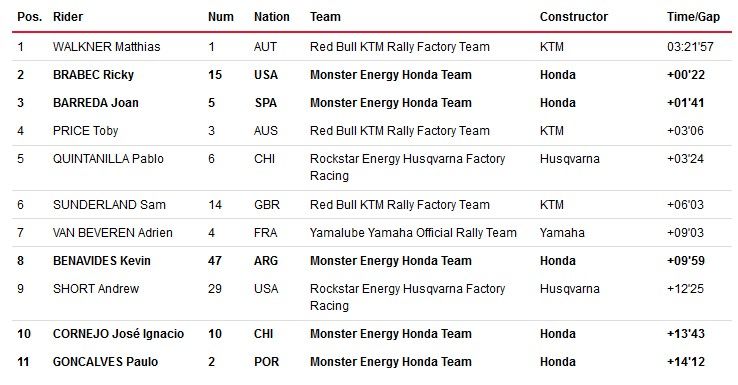This screenshot has width=738, height=385.
Task: Select SHORT Andrew rider name
Action: point(96,289)
